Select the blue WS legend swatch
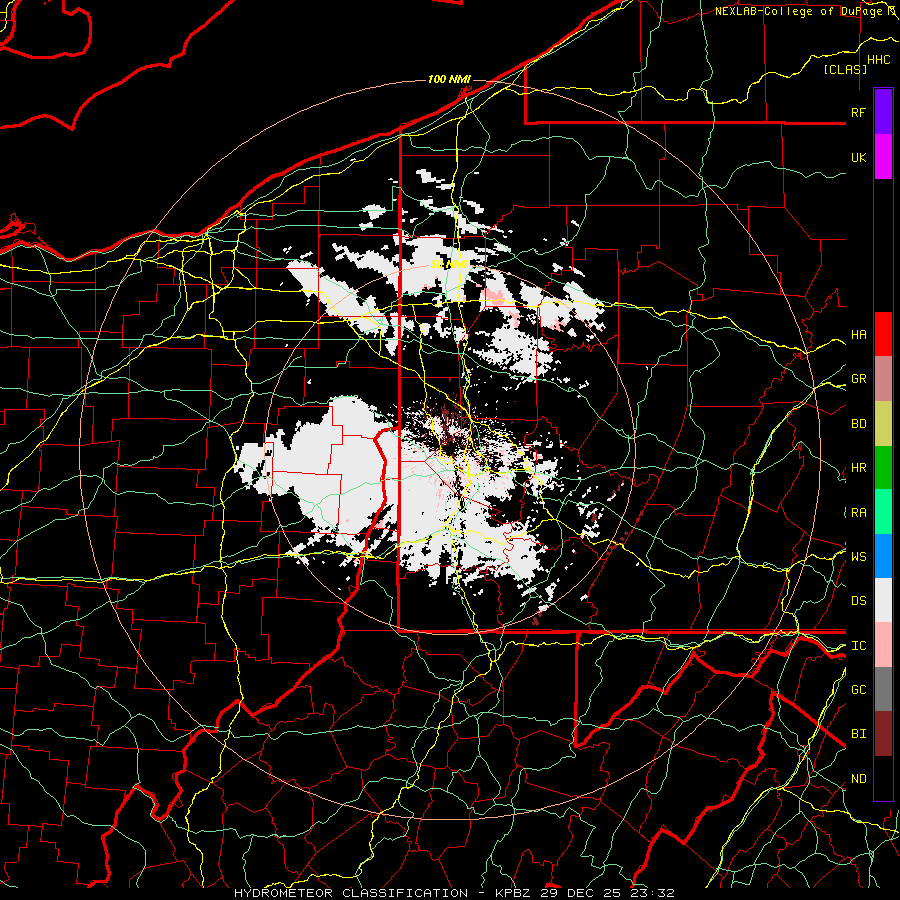 pyautogui.click(x=883, y=556)
